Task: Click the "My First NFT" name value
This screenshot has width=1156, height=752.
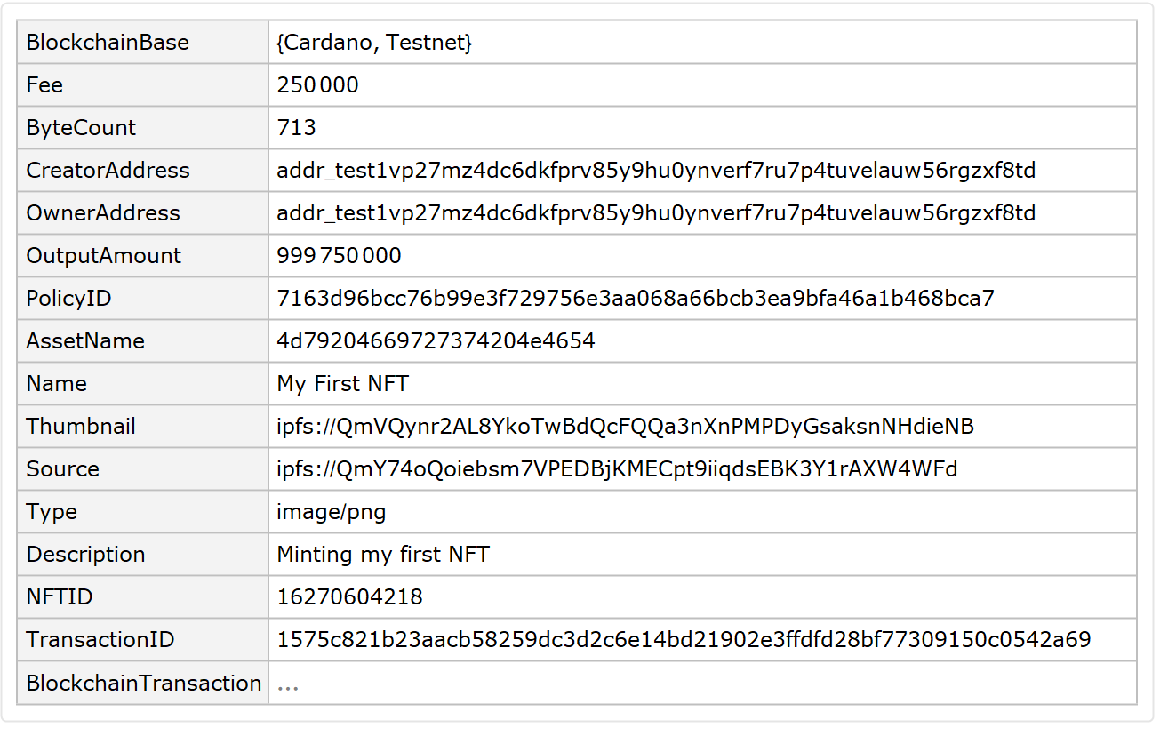Action: point(342,384)
